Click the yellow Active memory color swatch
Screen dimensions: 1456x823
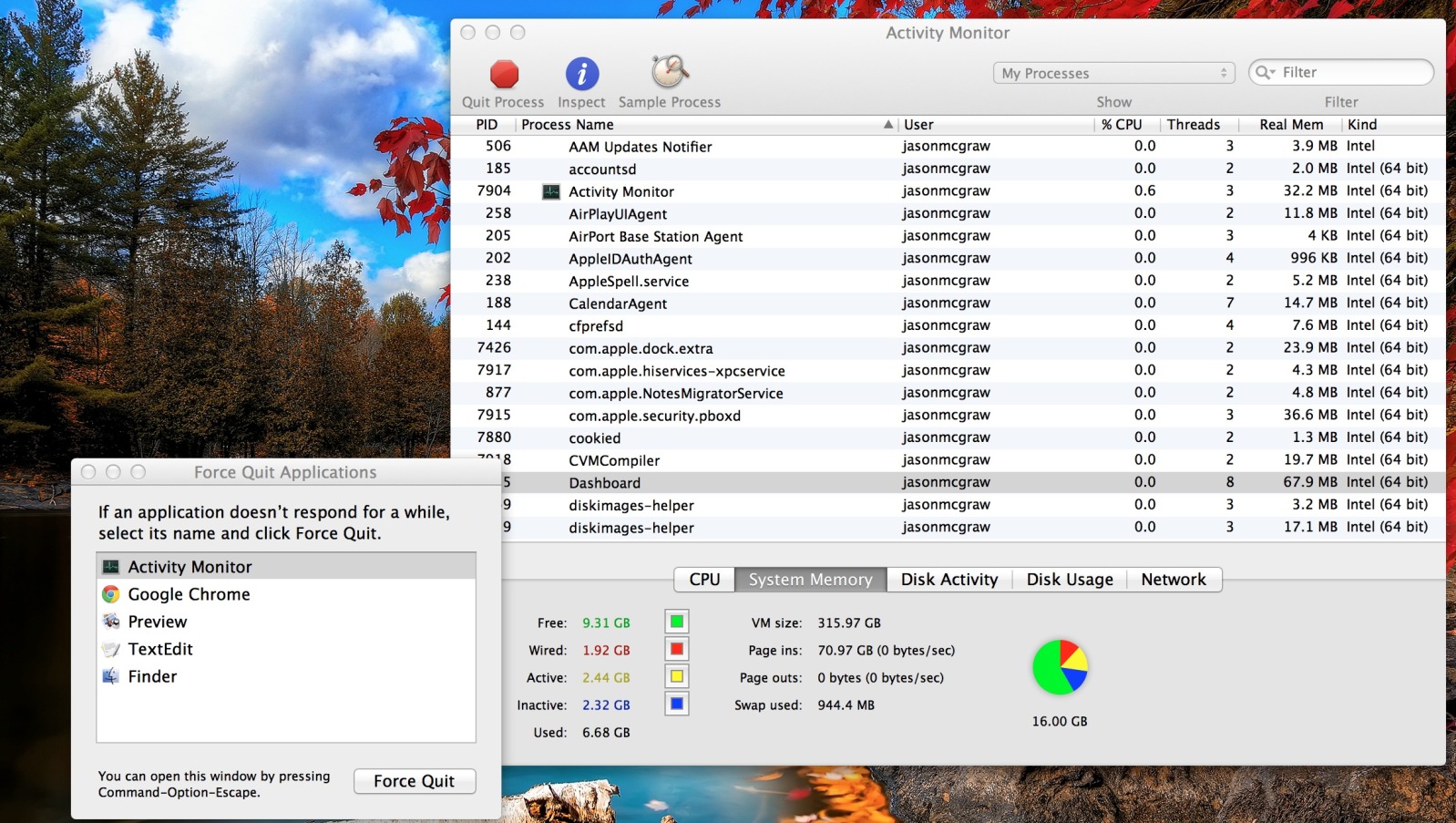(677, 676)
